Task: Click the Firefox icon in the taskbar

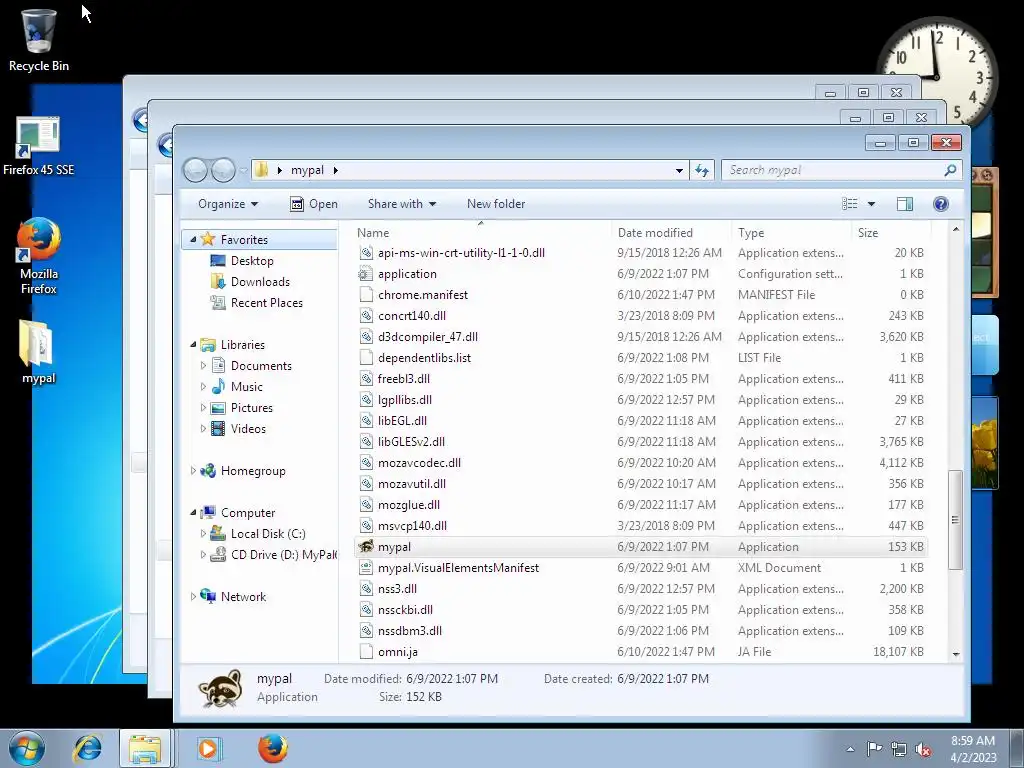Action: click(273, 748)
